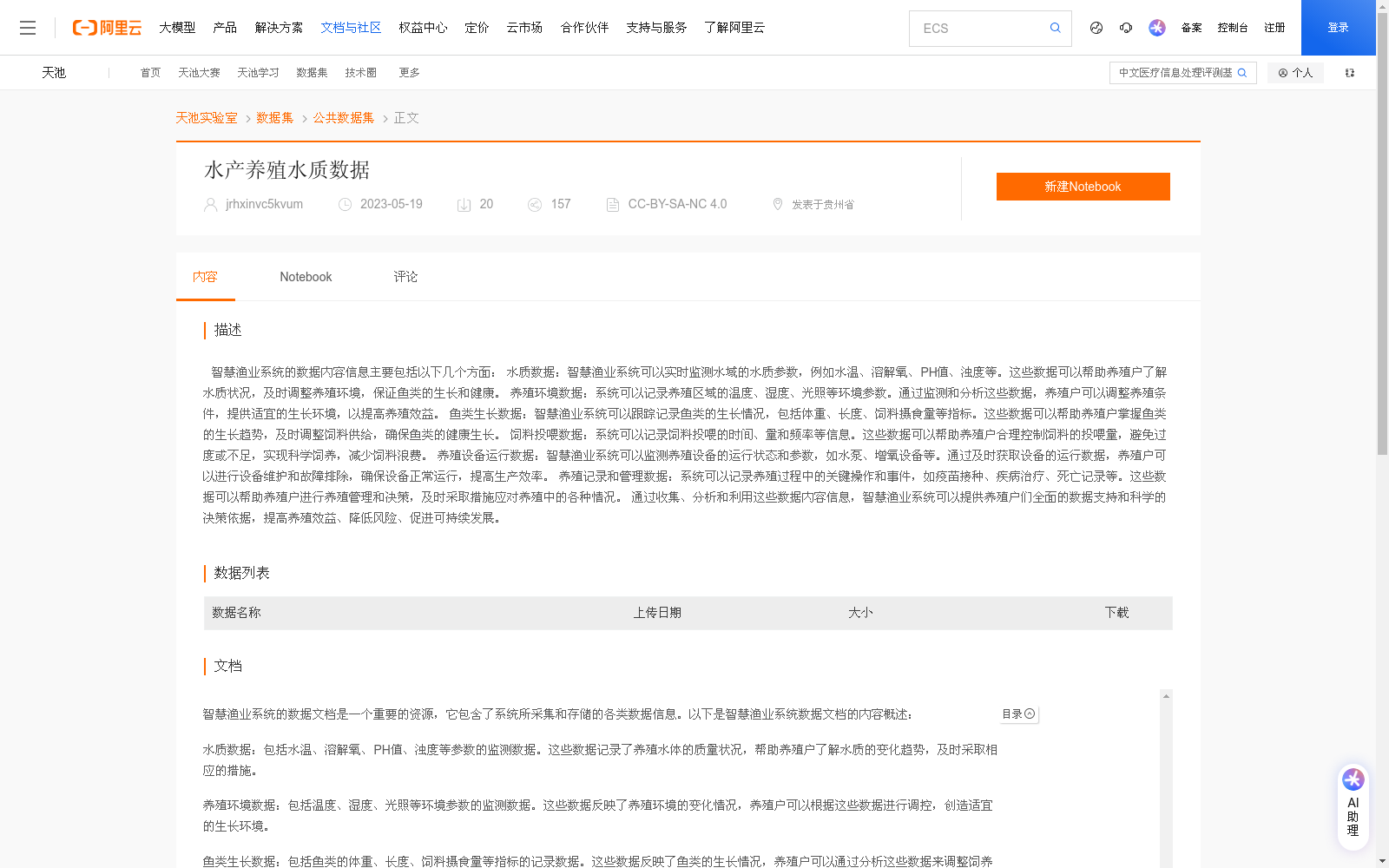Open the hamburger menu icon
This screenshot has height=868, width=1389.
point(28,28)
